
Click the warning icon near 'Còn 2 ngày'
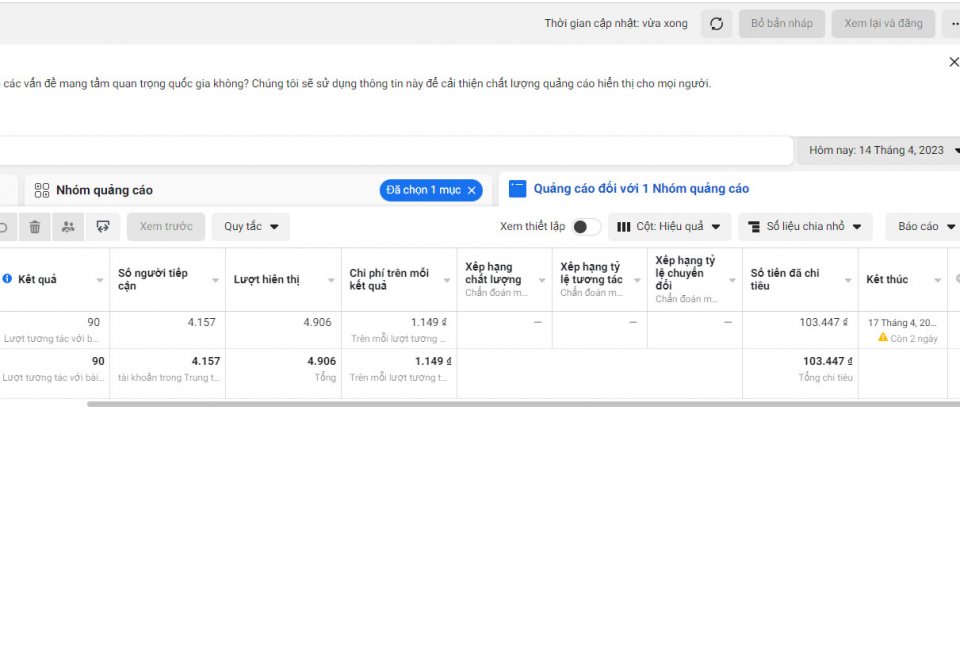point(883,338)
